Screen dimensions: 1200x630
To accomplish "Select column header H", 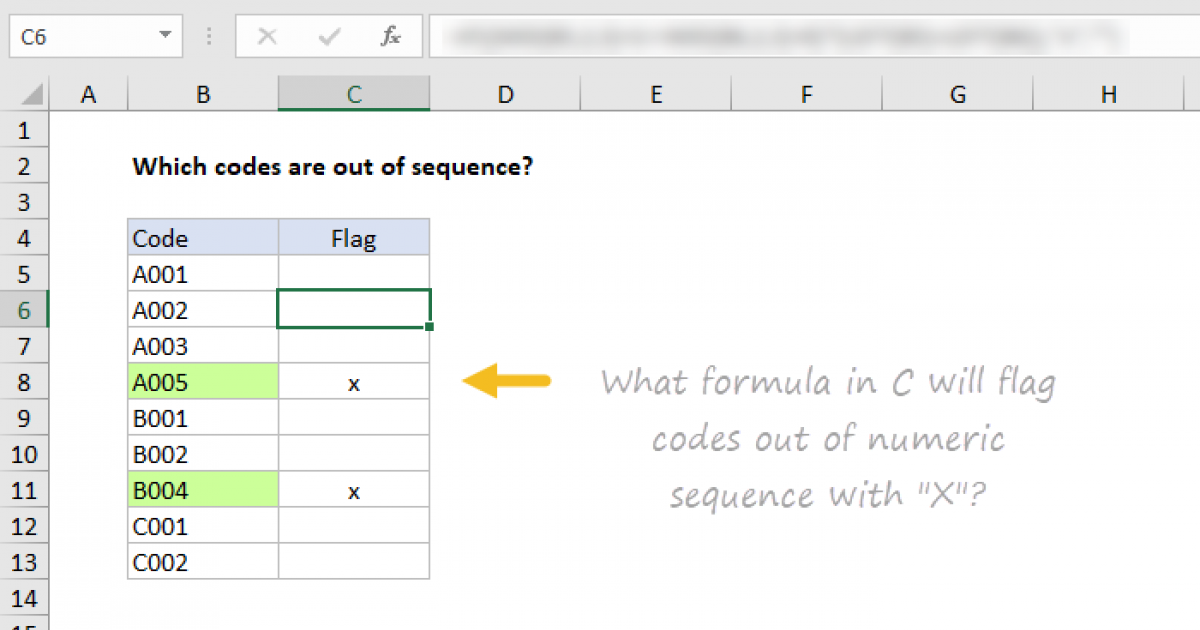I will (x=1108, y=93).
